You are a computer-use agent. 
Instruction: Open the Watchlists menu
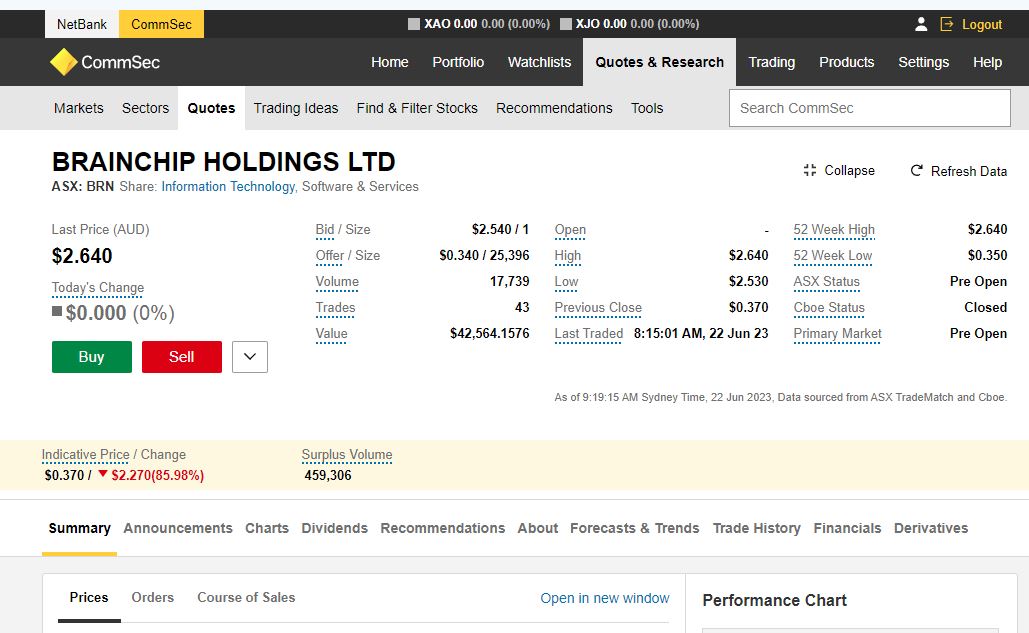(x=539, y=62)
